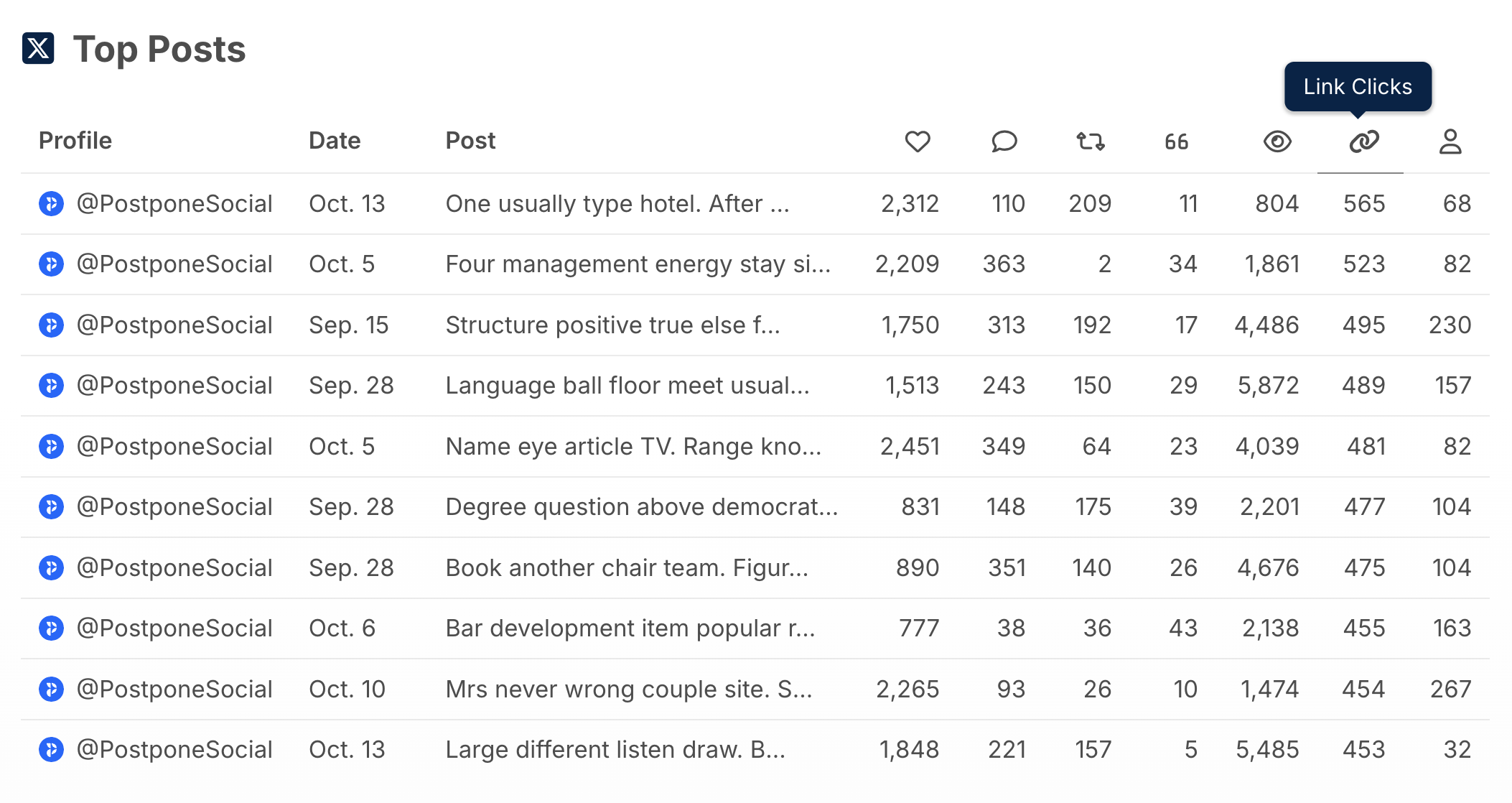The height and width of the screenshot is (803, 1512).
Task: Select the comment count column icon
Action: tap(1003, 141)
